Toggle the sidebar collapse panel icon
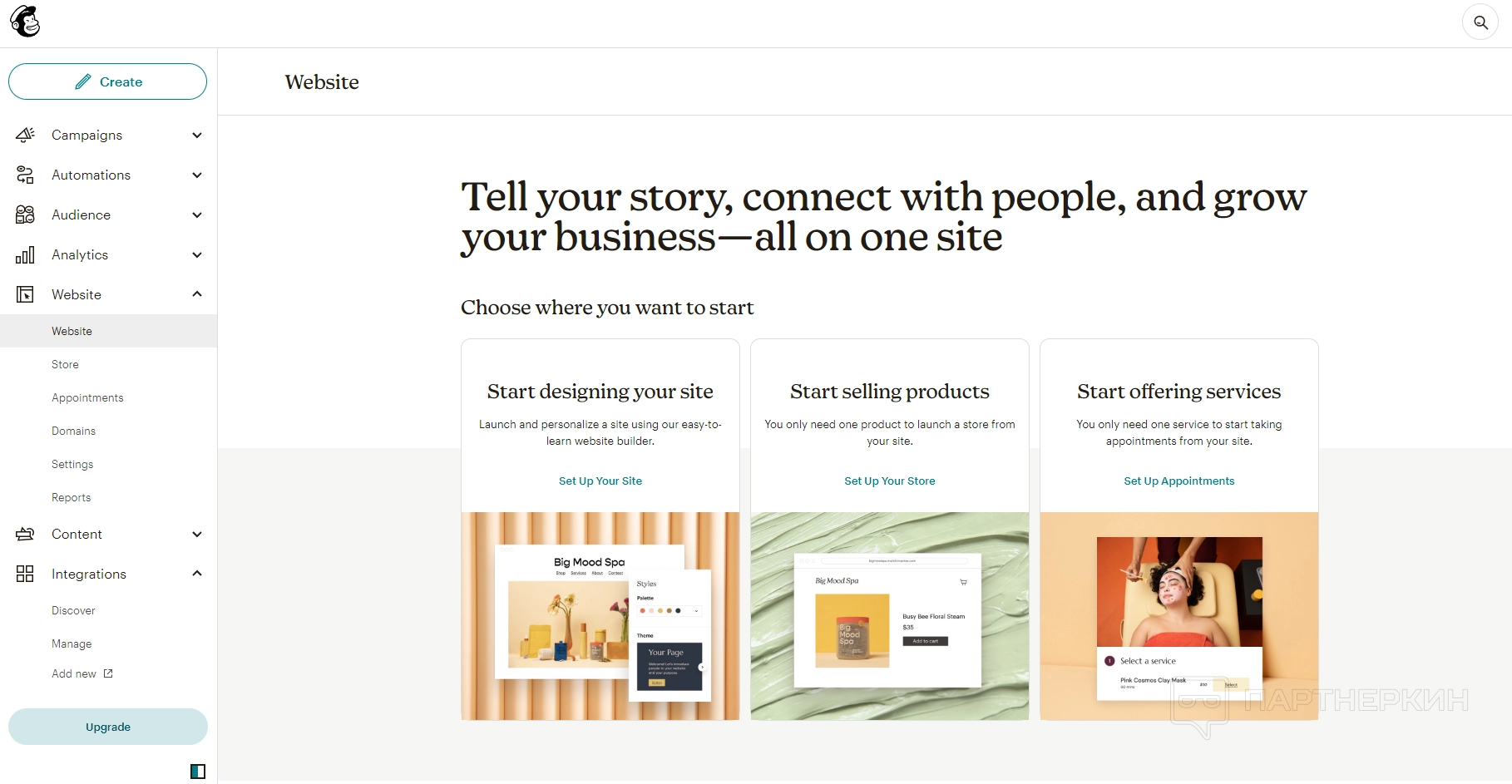Image resolution: width=1512 pixels, height=784 pixels. 198,772
